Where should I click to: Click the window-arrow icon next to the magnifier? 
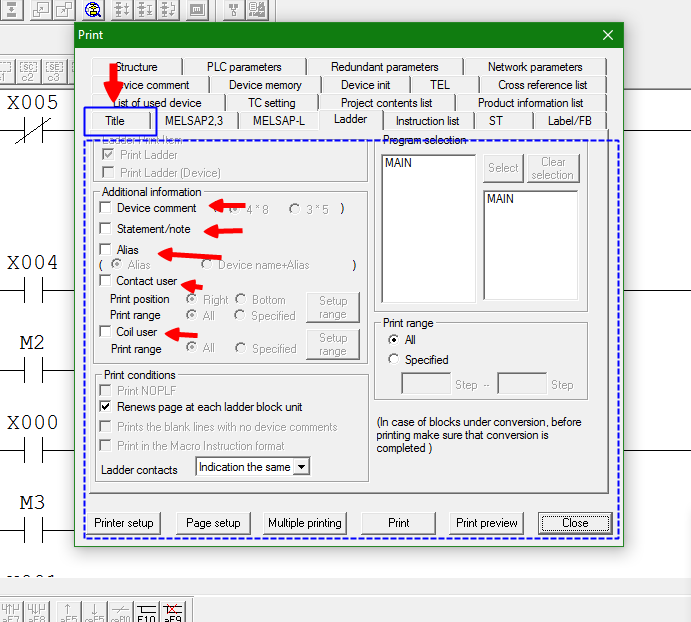coord(64,10)
